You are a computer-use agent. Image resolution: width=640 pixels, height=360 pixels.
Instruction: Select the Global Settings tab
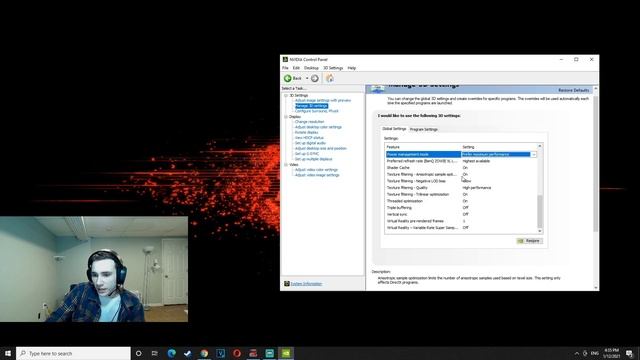point(394,129)
